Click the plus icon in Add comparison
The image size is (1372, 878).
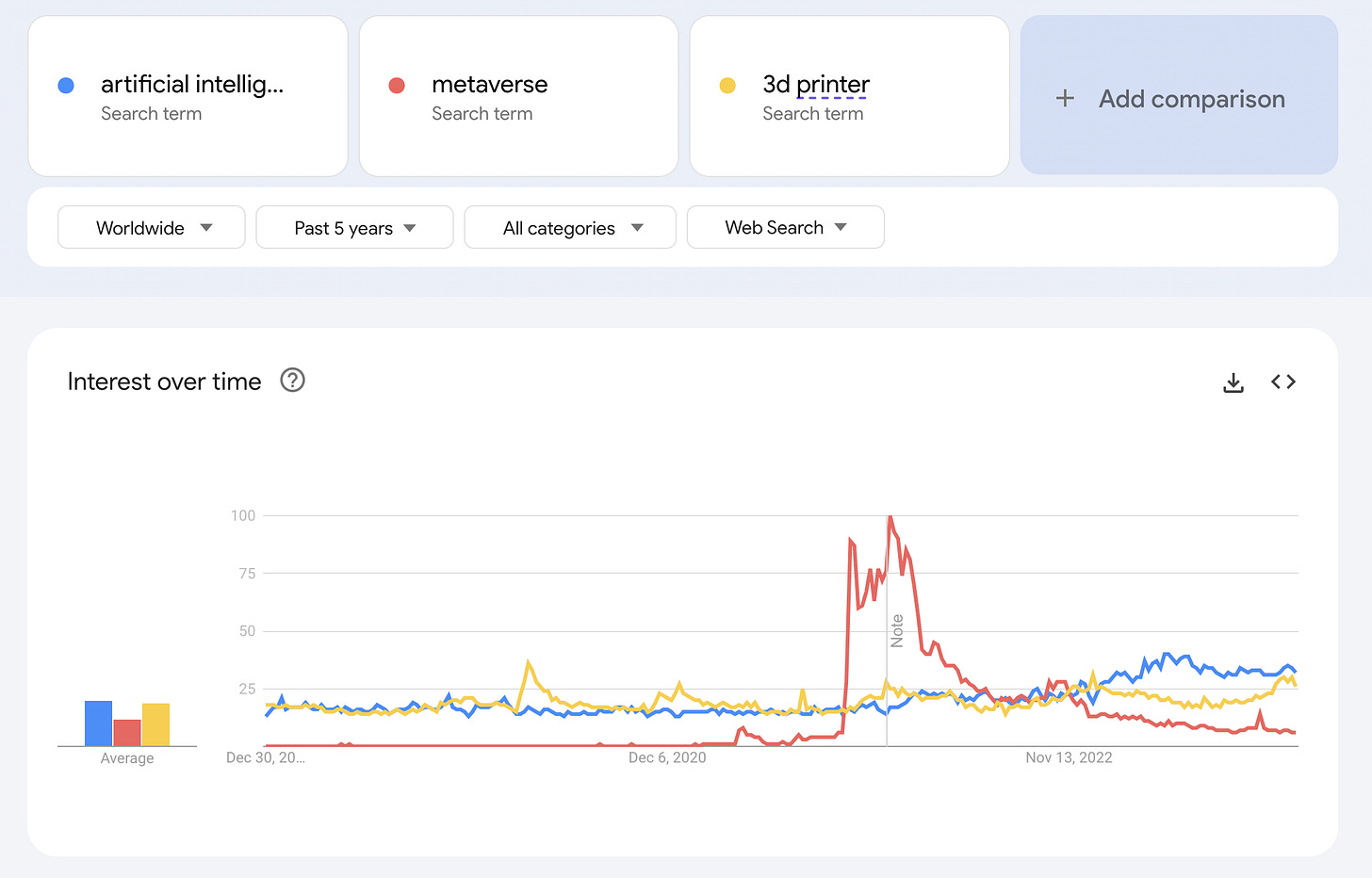[1065, 98]
